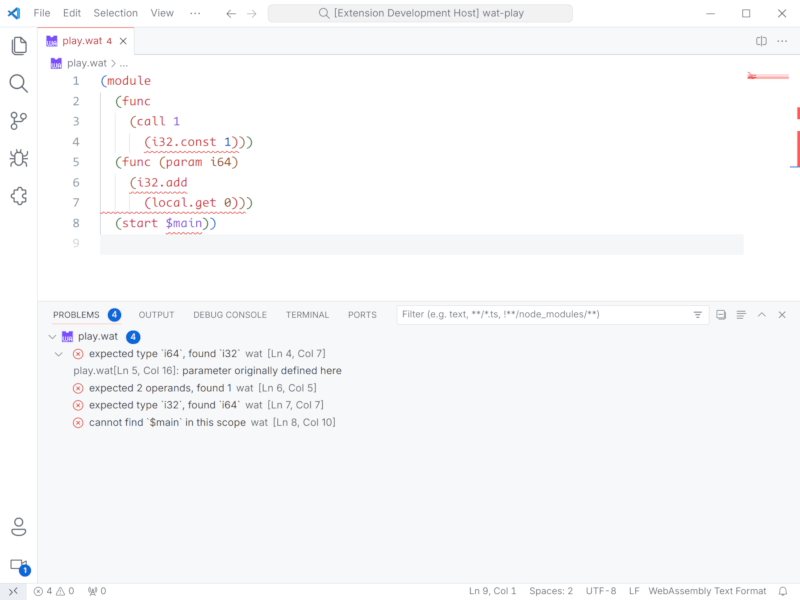The width and height of the screenshot is (800, 600).
Task: Toggle maximized panel size with chevron up
Action: point(762,315)
